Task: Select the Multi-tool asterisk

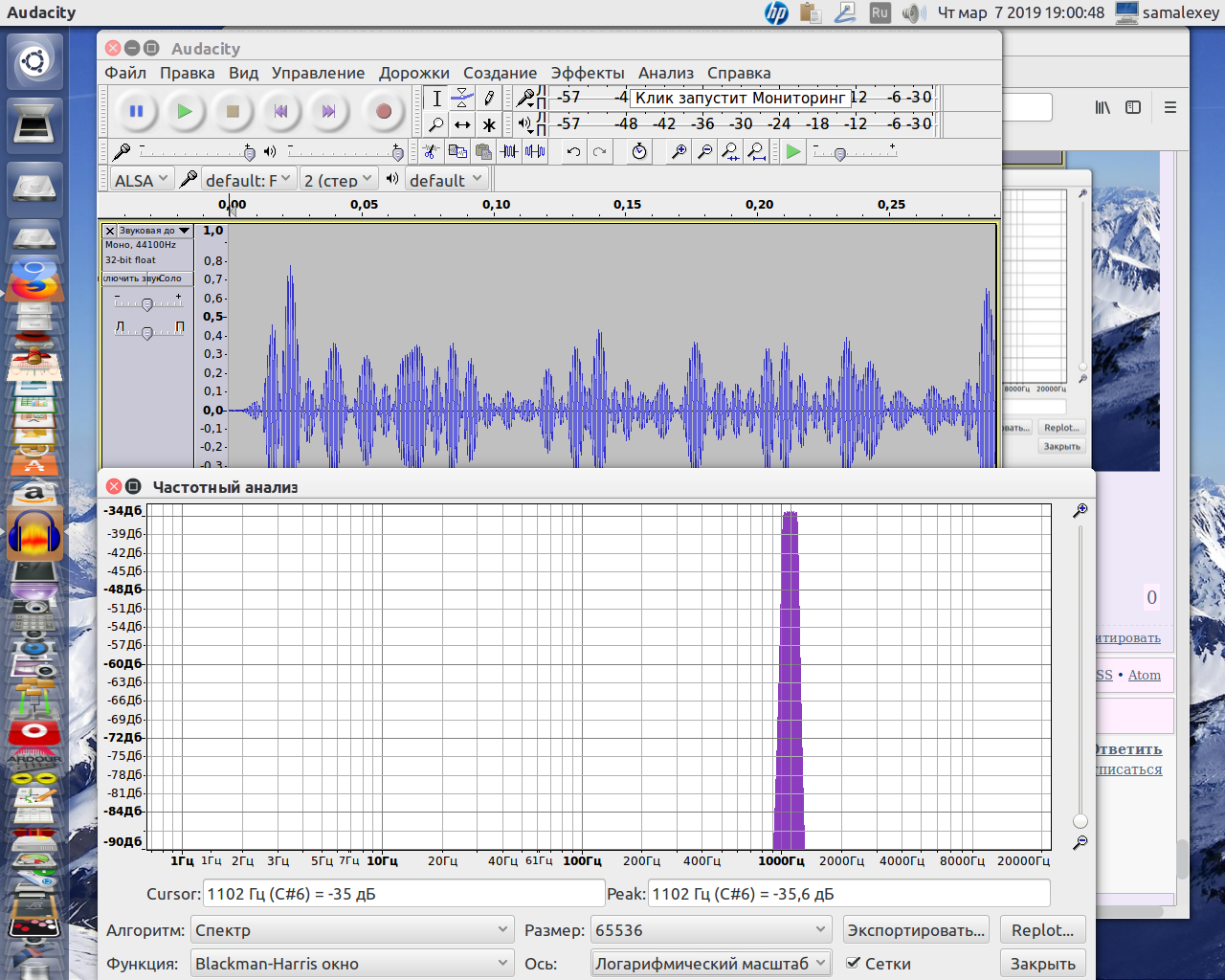Action: 489,124
